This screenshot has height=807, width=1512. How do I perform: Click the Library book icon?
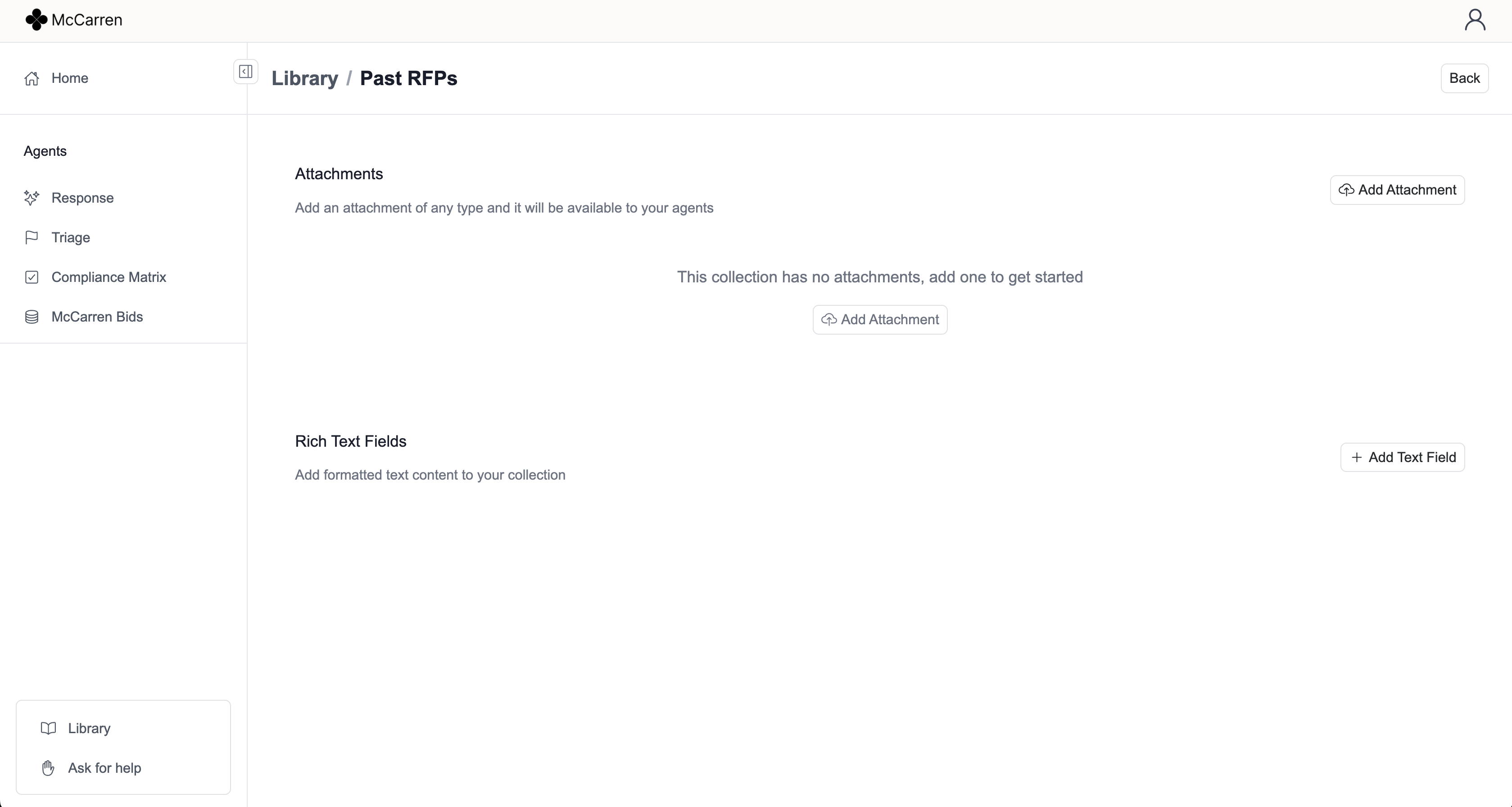coord(48,728)
